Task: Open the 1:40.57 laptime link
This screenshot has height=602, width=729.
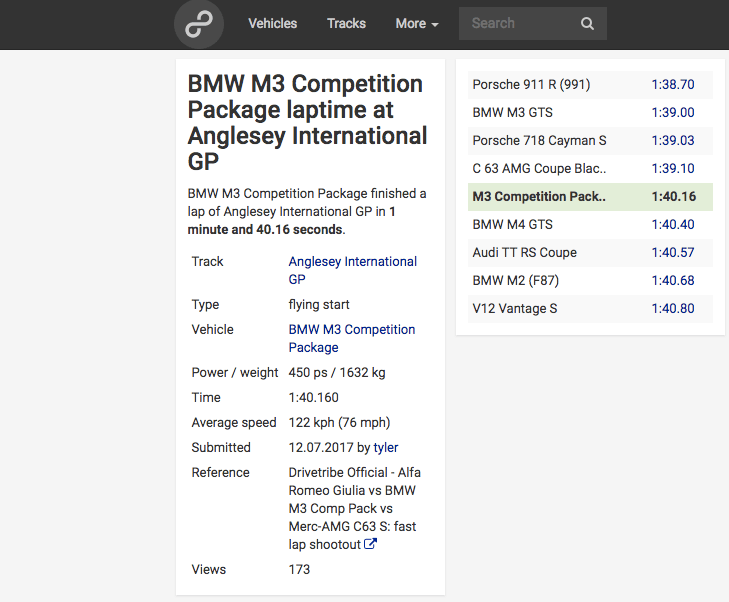Action: (673, 252)
